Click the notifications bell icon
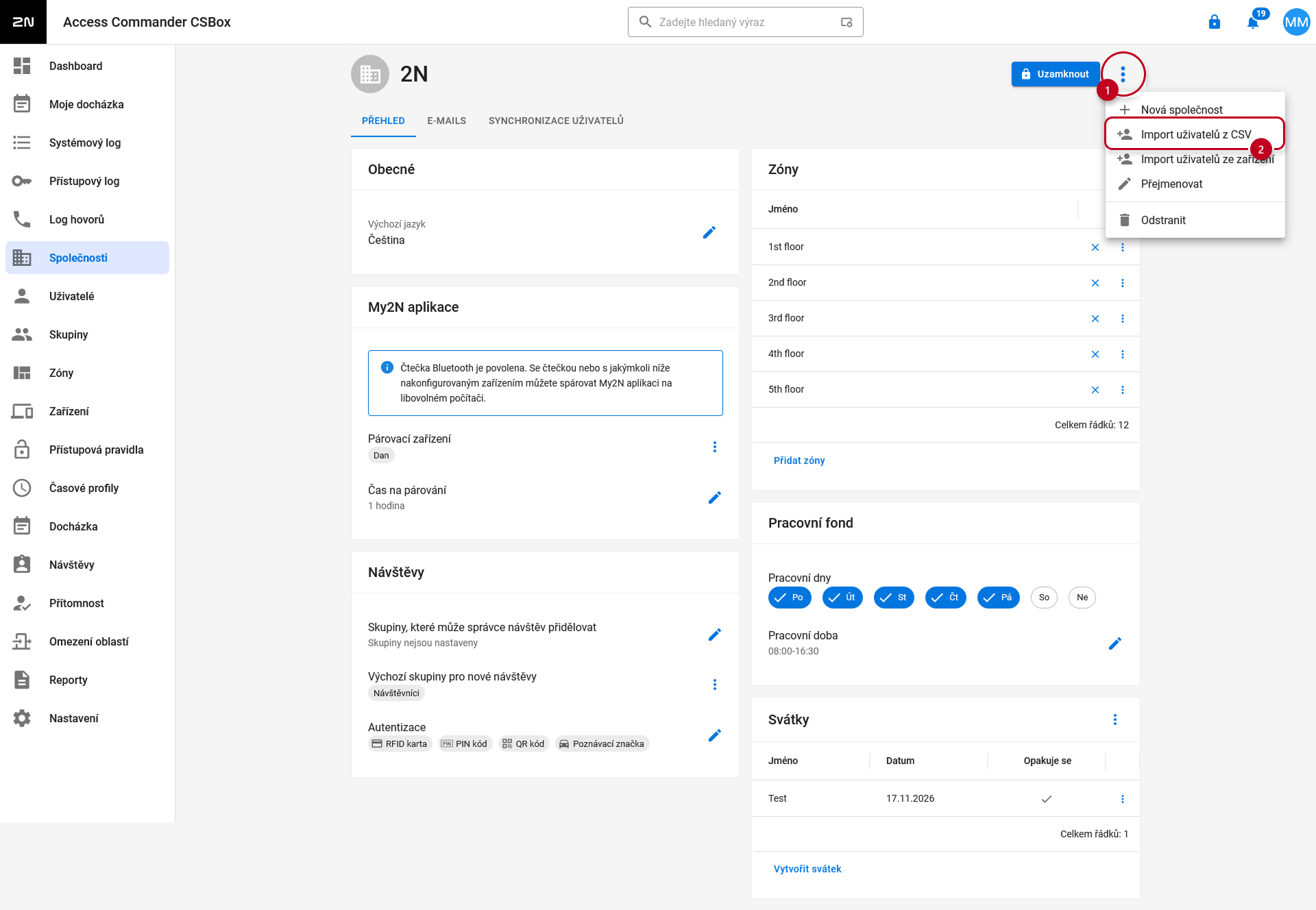 pos(1253,22)
